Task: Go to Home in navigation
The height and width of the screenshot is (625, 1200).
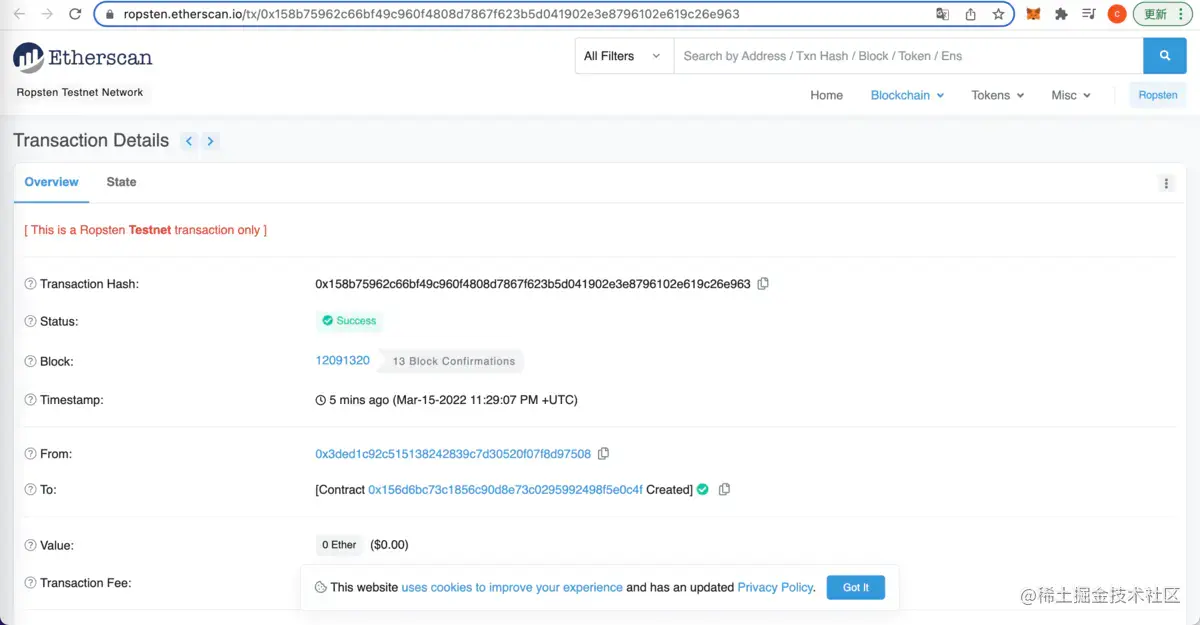Action: [826, 95]
